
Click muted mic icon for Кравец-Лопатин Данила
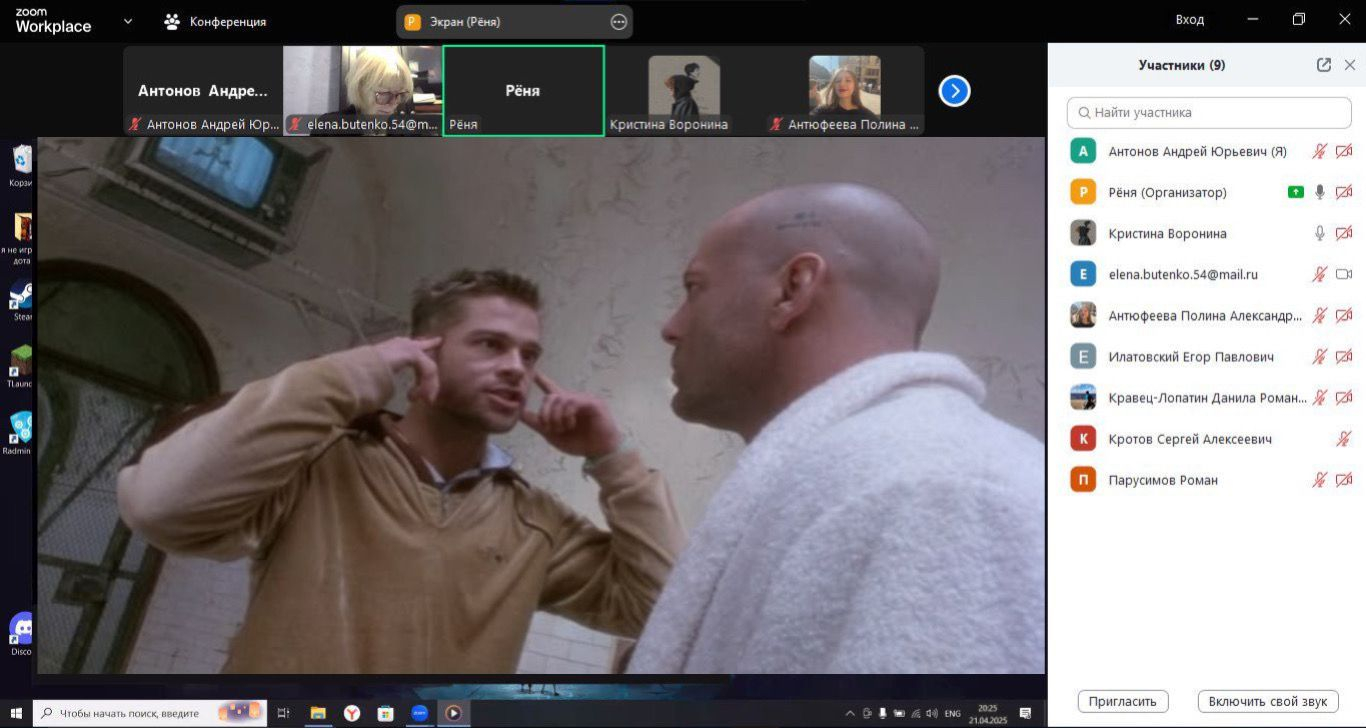coord(1320,397)
